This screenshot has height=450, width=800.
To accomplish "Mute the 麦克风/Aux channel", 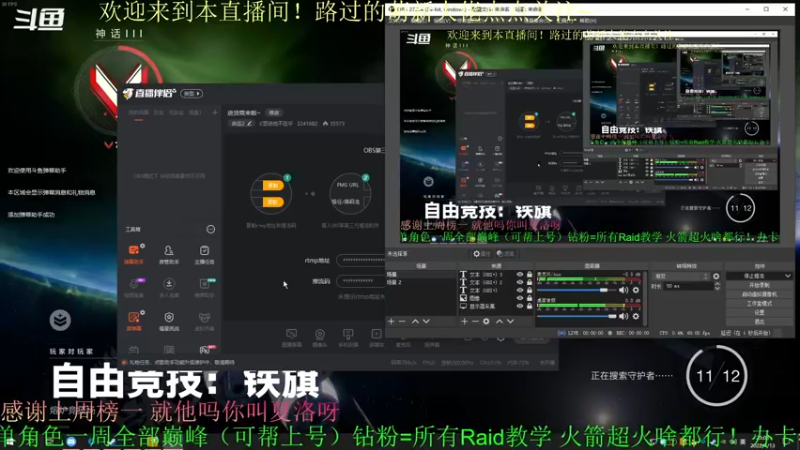I will point(623,290).
